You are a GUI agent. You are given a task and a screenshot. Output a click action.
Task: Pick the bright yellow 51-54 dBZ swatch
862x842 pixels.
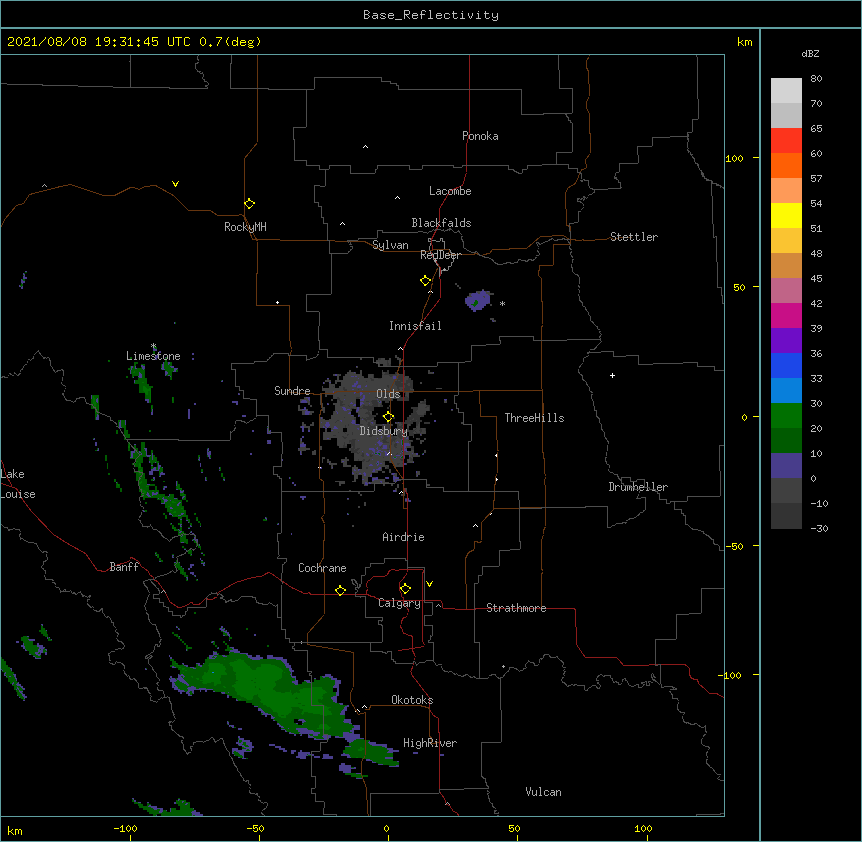click(786, 215)
